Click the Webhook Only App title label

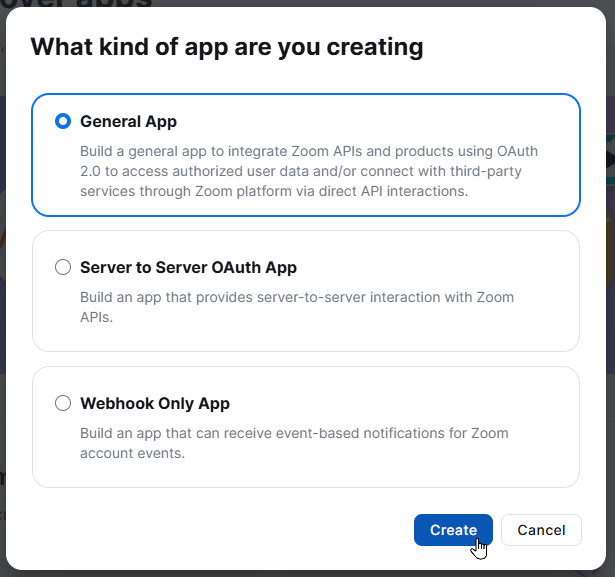click(155, 404)
